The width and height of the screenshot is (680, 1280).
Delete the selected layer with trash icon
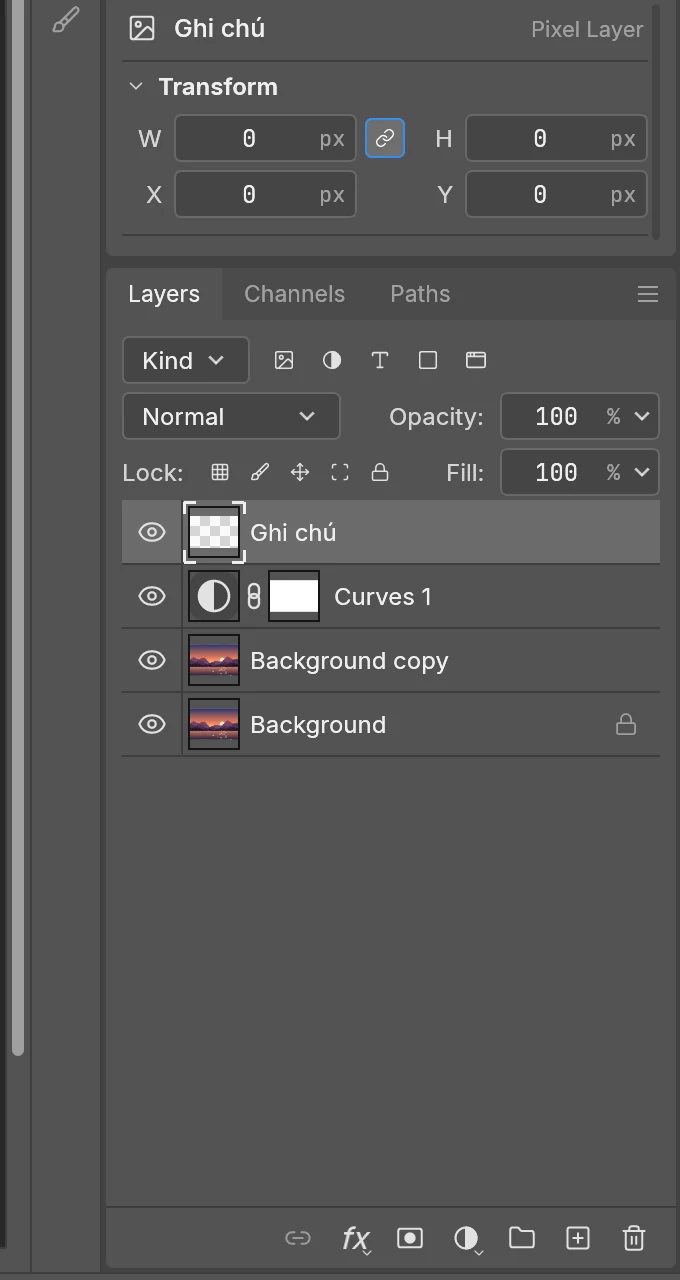pos(634,1238)
